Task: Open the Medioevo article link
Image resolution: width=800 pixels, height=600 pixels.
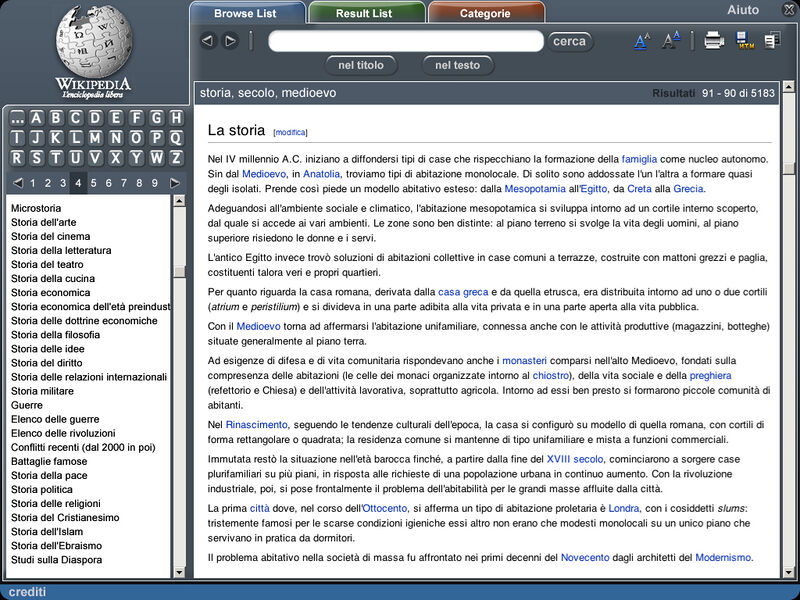Action: tap(263, 173)
